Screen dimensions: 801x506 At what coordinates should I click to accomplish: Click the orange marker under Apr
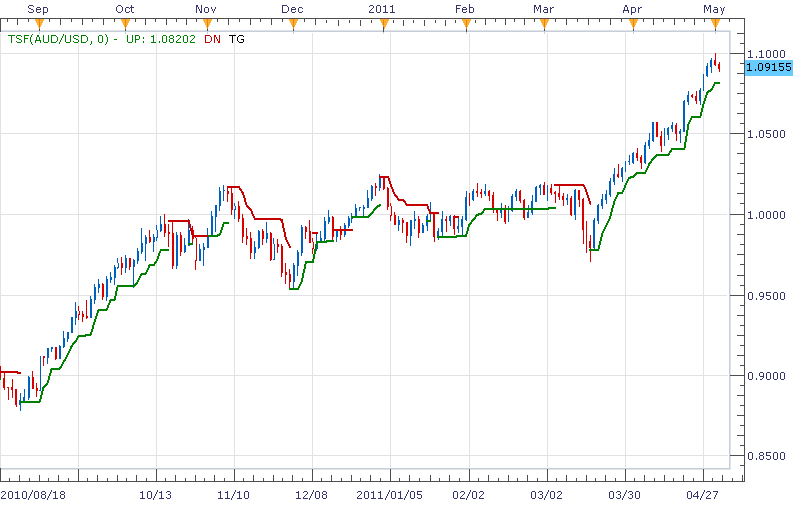coord(633,24)
